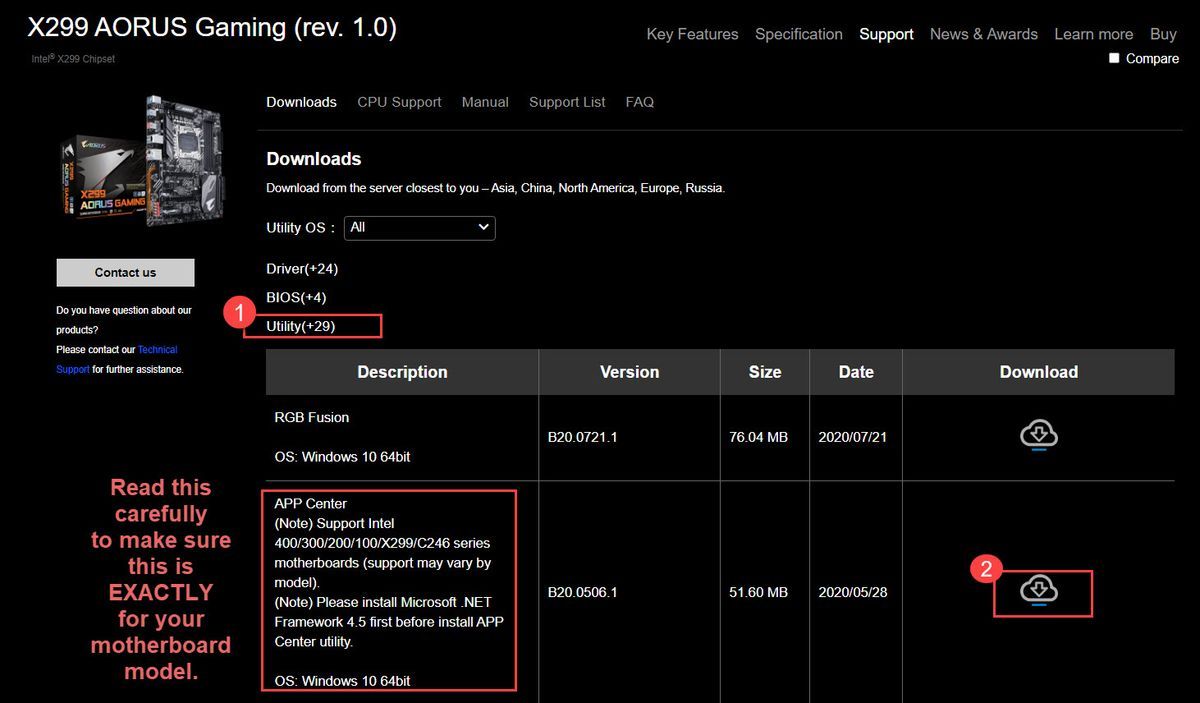Viewport: 1200px width, 703px height.
Task: Open News & Awards
Action: click(x=984, y=34)
